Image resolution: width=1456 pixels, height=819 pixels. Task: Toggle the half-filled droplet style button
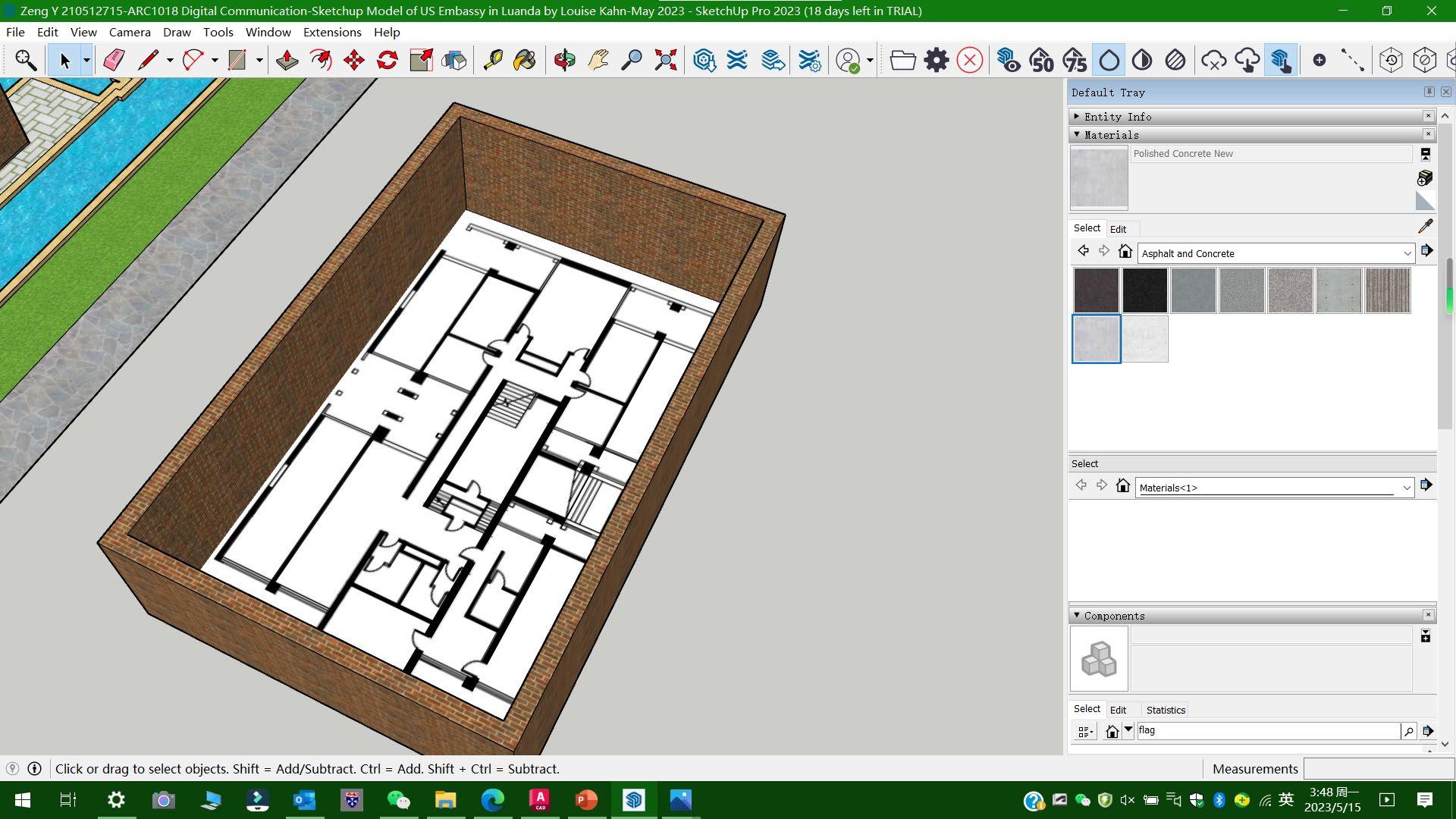click(x=1142, y=60)
